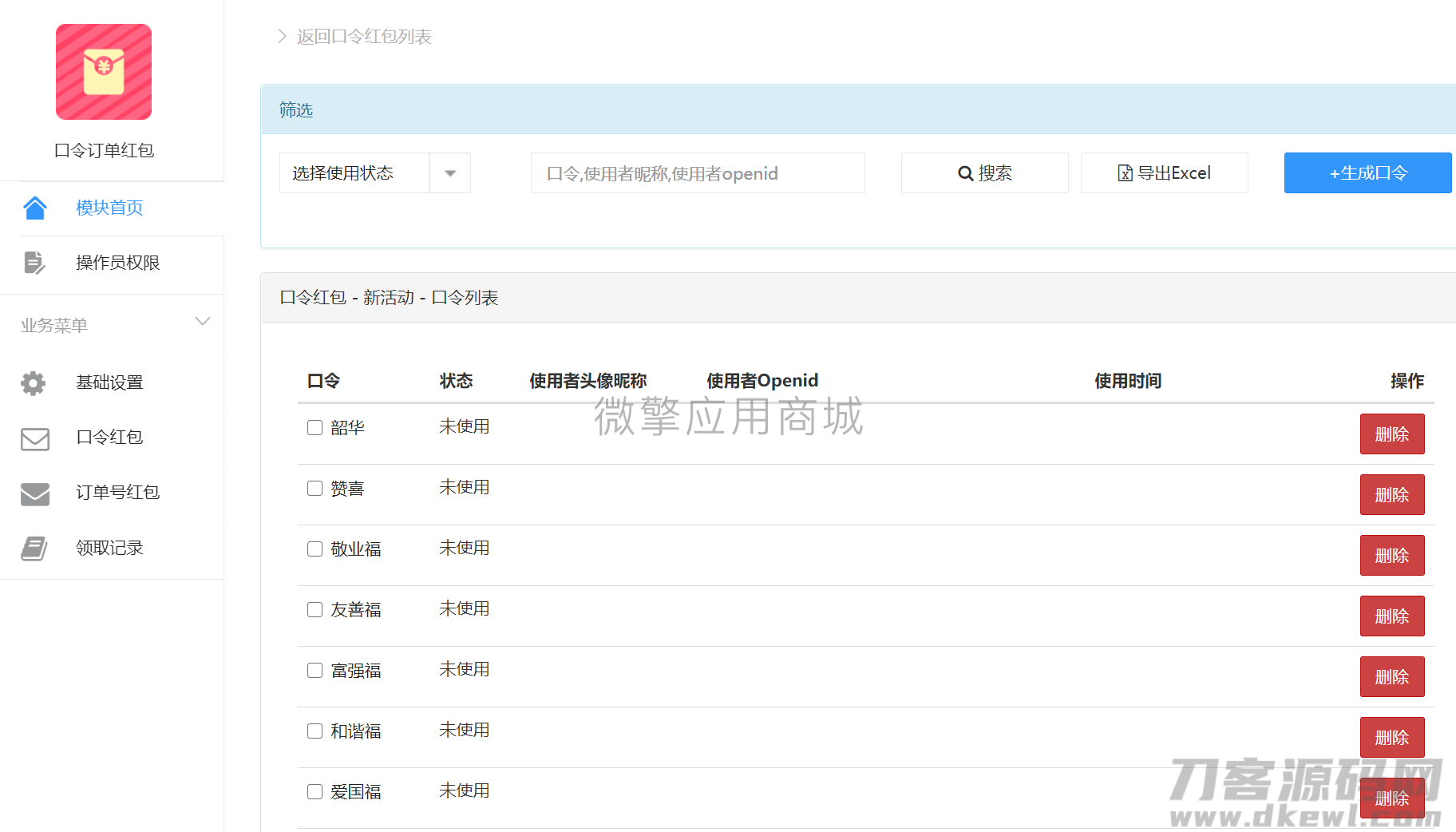Click the dropdown arrow of status selector

[x=450, y=173]
